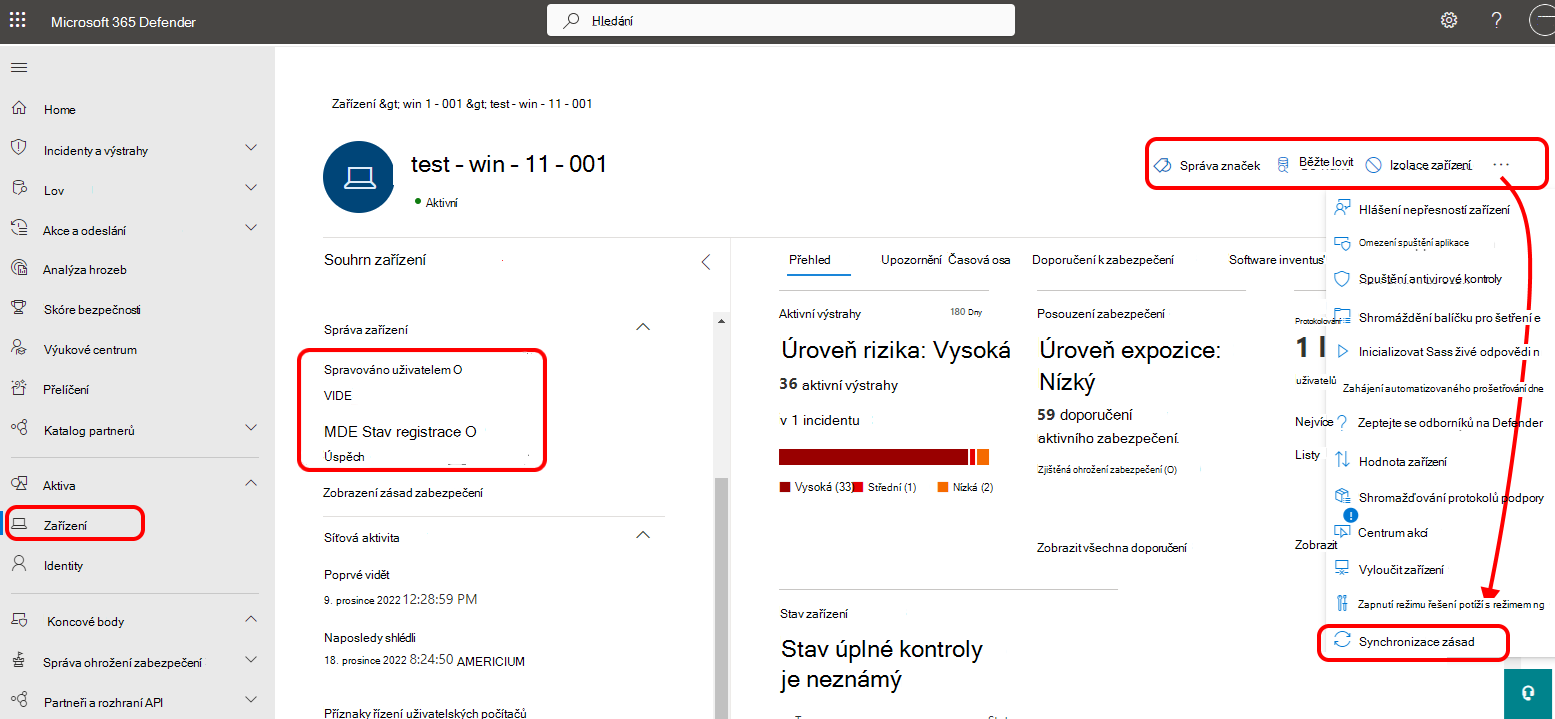The width and height of the screenshot is (1555, 719).
Task: Open the help question mark icon
Action: [x=1496, y=20]
